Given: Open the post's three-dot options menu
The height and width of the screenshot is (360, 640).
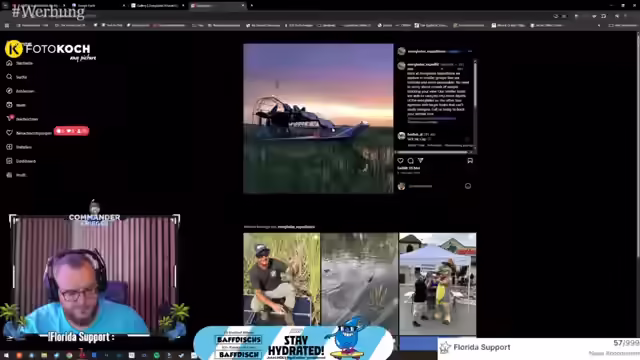Looking at the screenshot, I should click(x=470, y=51).
